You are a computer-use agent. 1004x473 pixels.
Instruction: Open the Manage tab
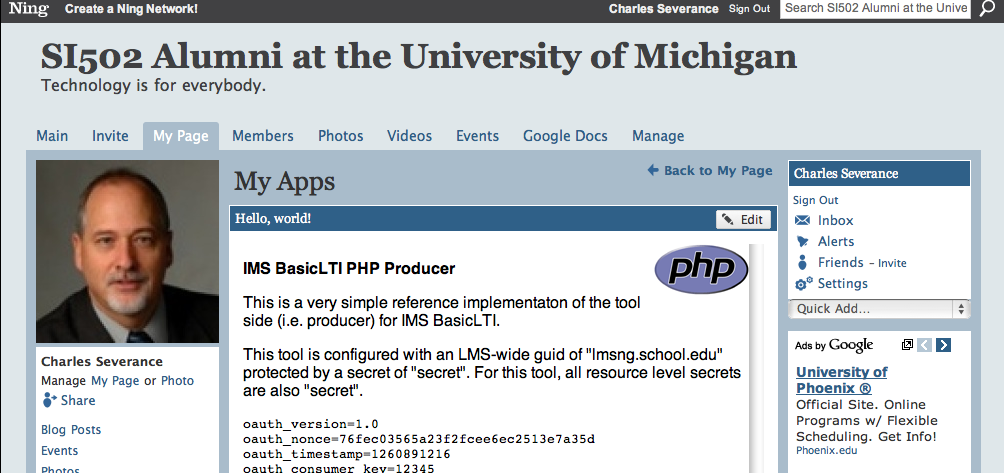[x=658, y=136]
